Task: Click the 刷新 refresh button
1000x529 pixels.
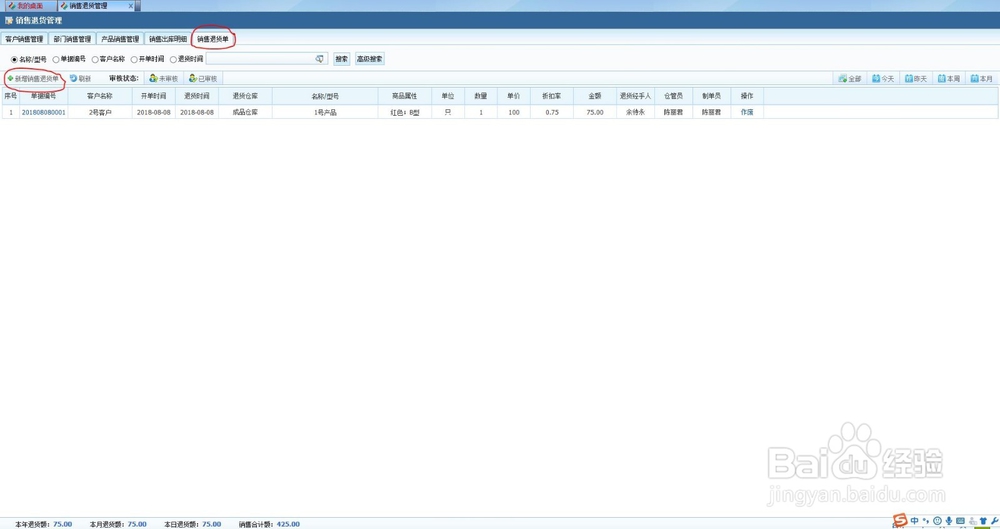Action: (80, 78)
